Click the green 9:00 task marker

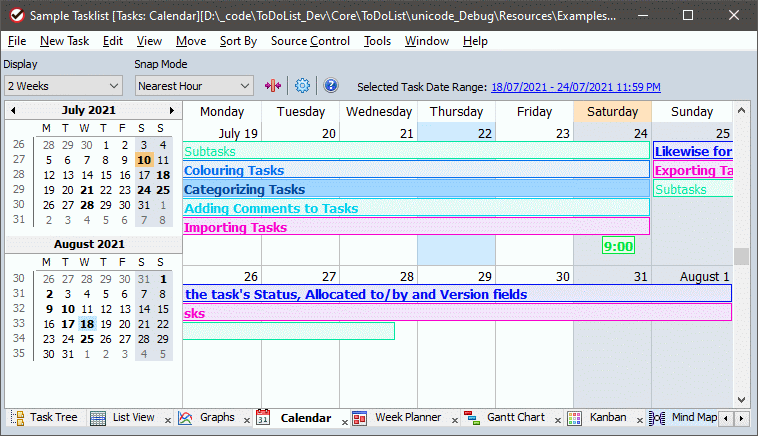coord(619,245)
